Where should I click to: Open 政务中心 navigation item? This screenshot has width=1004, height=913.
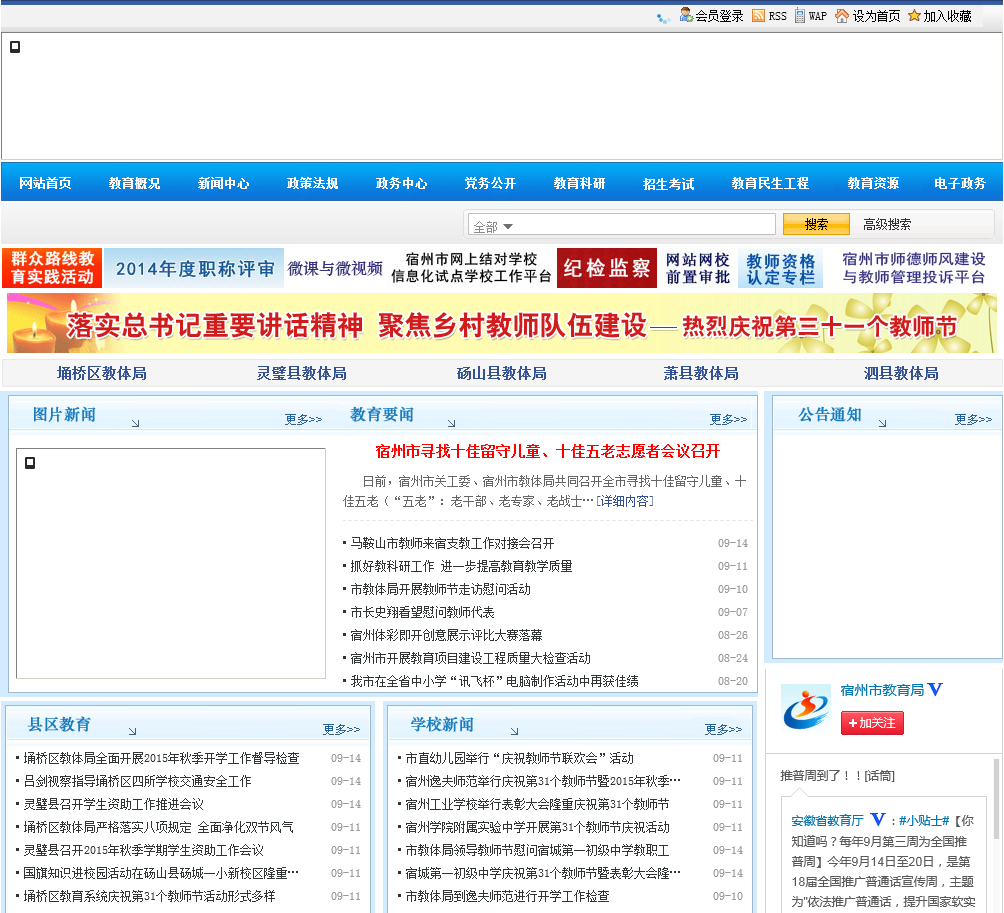click(401, 183)
